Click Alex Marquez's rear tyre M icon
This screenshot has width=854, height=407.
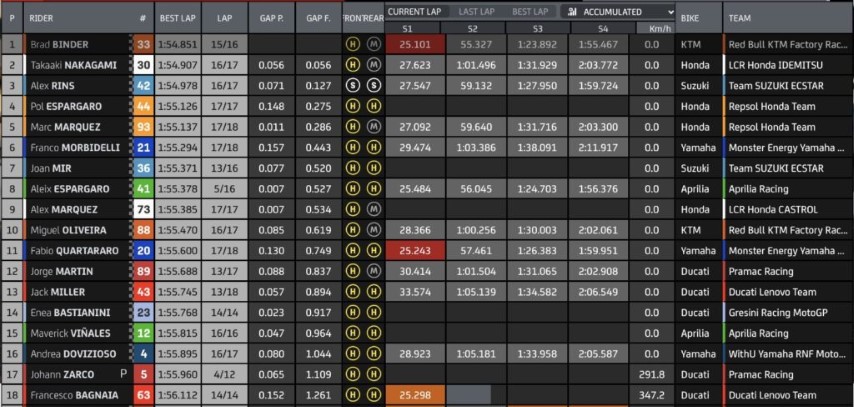click(373, 209)
